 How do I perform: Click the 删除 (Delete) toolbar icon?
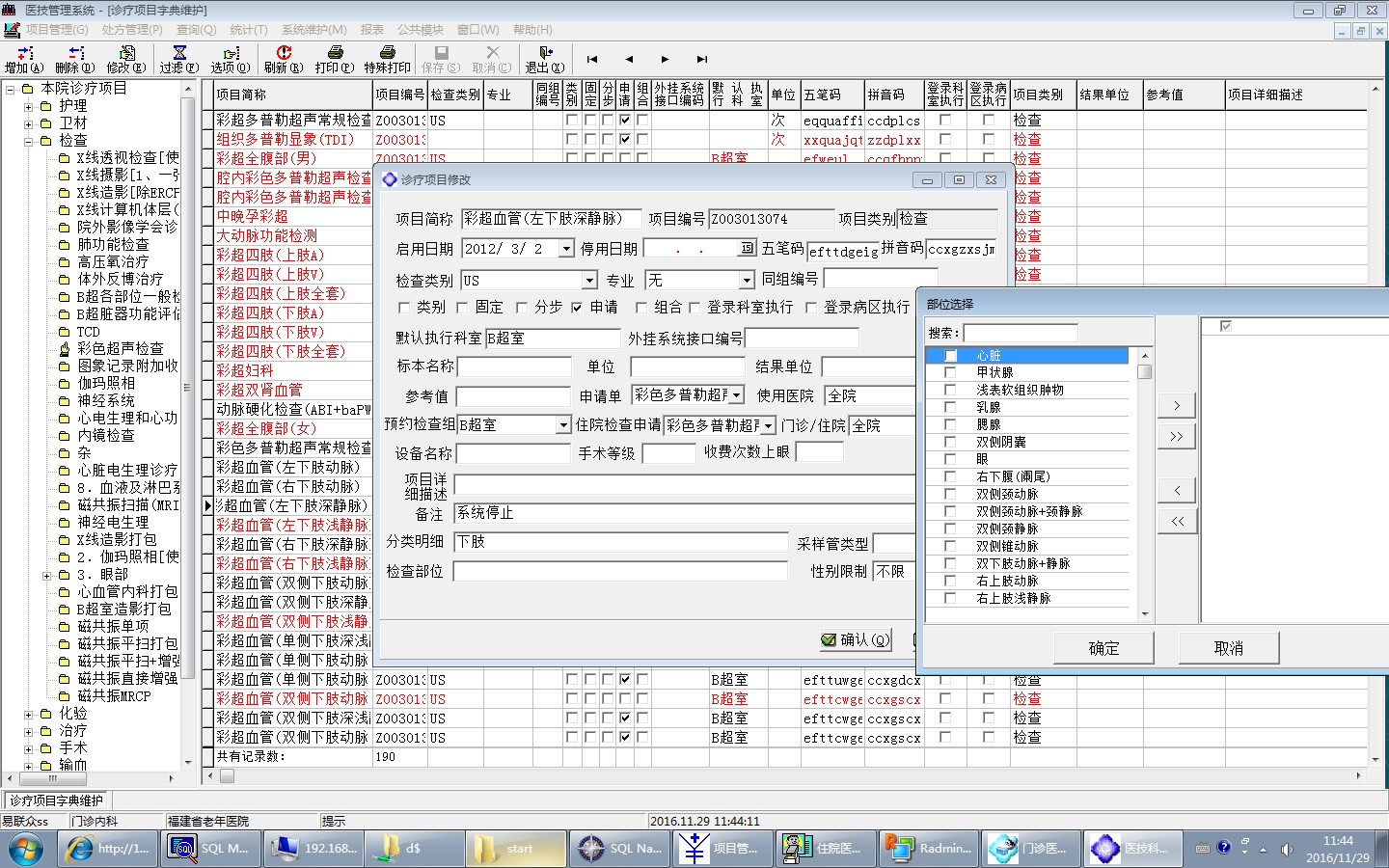click(x=75, y=59)
